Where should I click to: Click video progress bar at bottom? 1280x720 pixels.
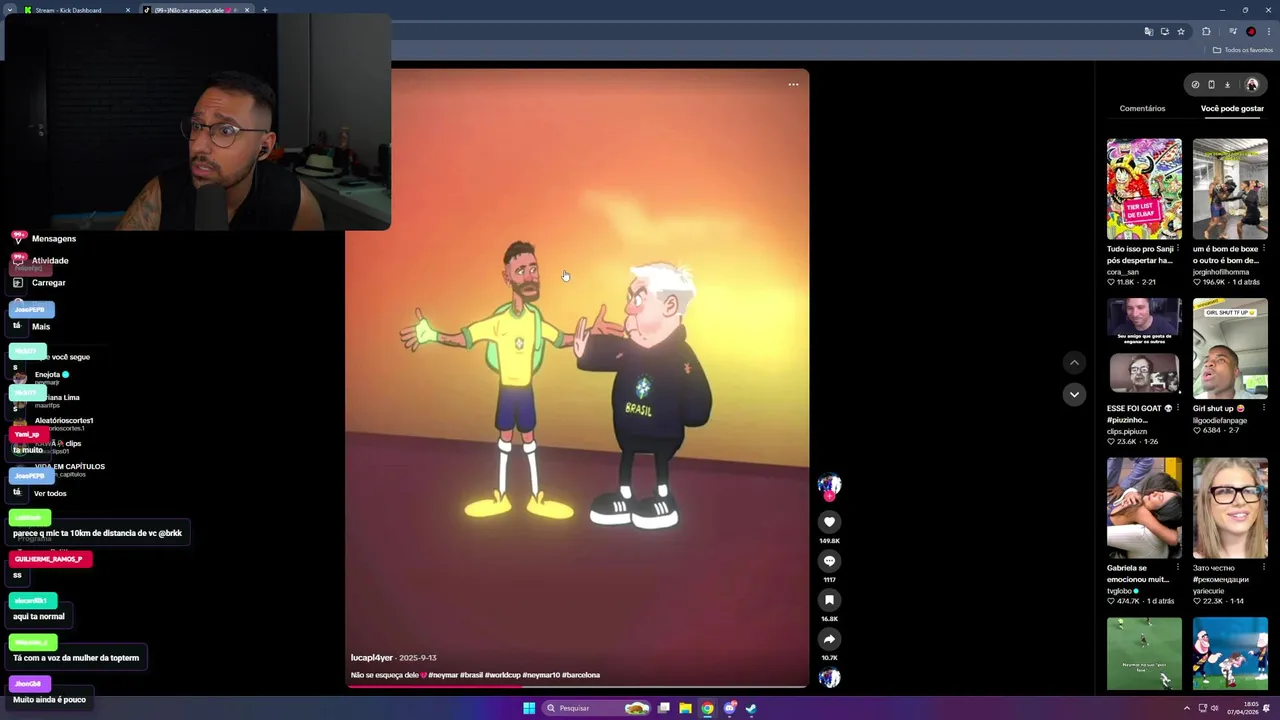[578, 687]
